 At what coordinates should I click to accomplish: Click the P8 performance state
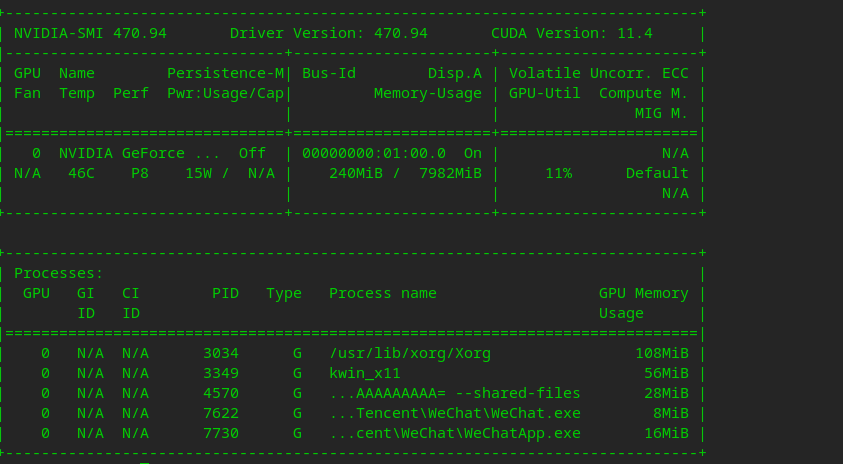(140, 174)
